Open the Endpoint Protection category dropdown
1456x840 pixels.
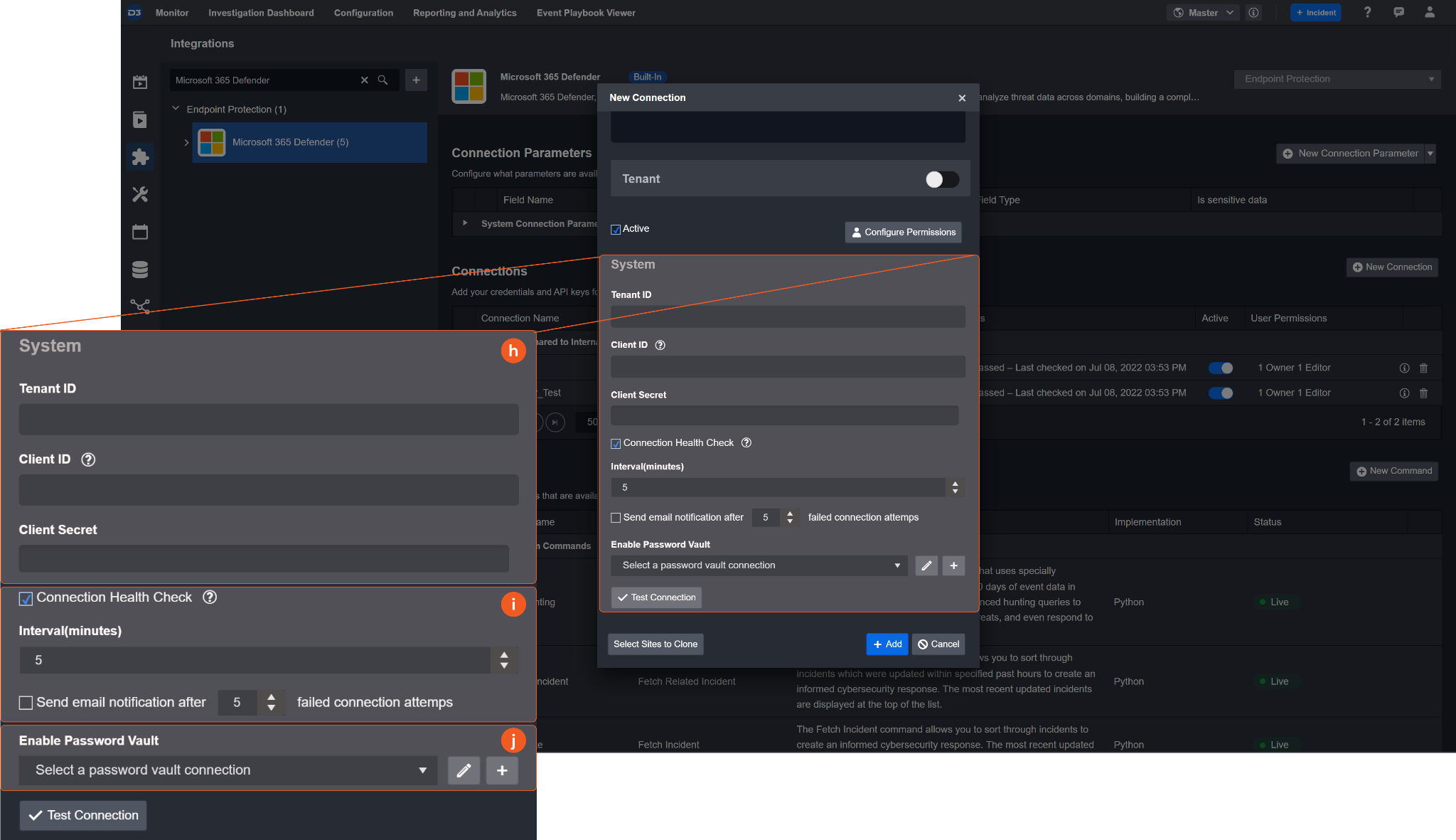coord(1337,79)
